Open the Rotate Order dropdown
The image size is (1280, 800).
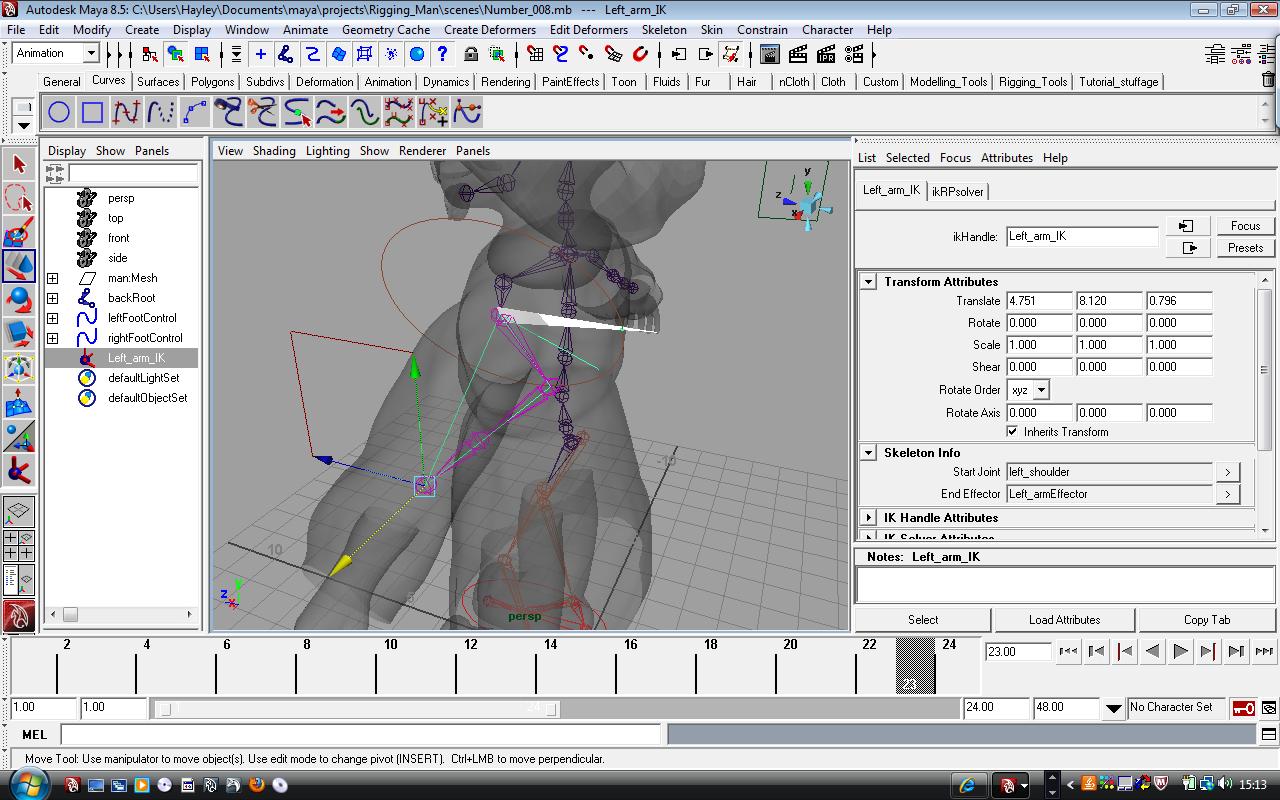click(1040, 390)
